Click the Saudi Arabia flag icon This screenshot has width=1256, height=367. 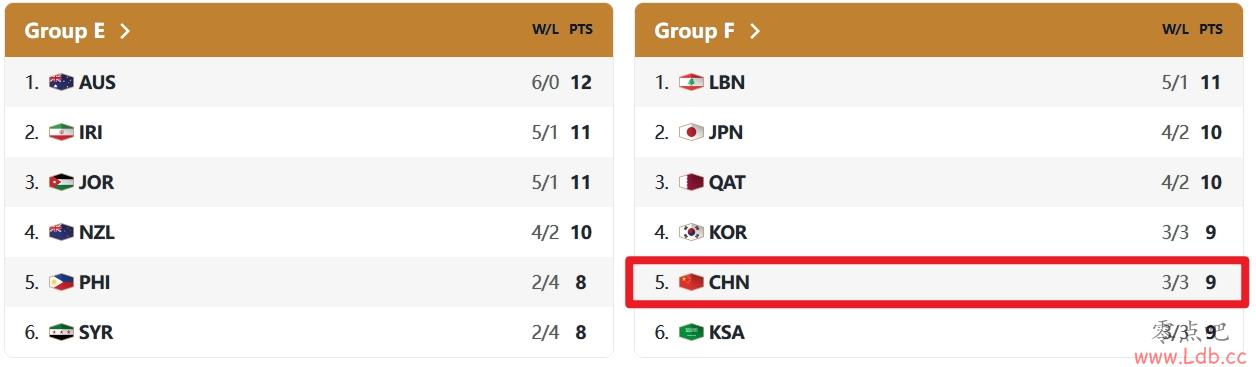click(x=691, y=332)
